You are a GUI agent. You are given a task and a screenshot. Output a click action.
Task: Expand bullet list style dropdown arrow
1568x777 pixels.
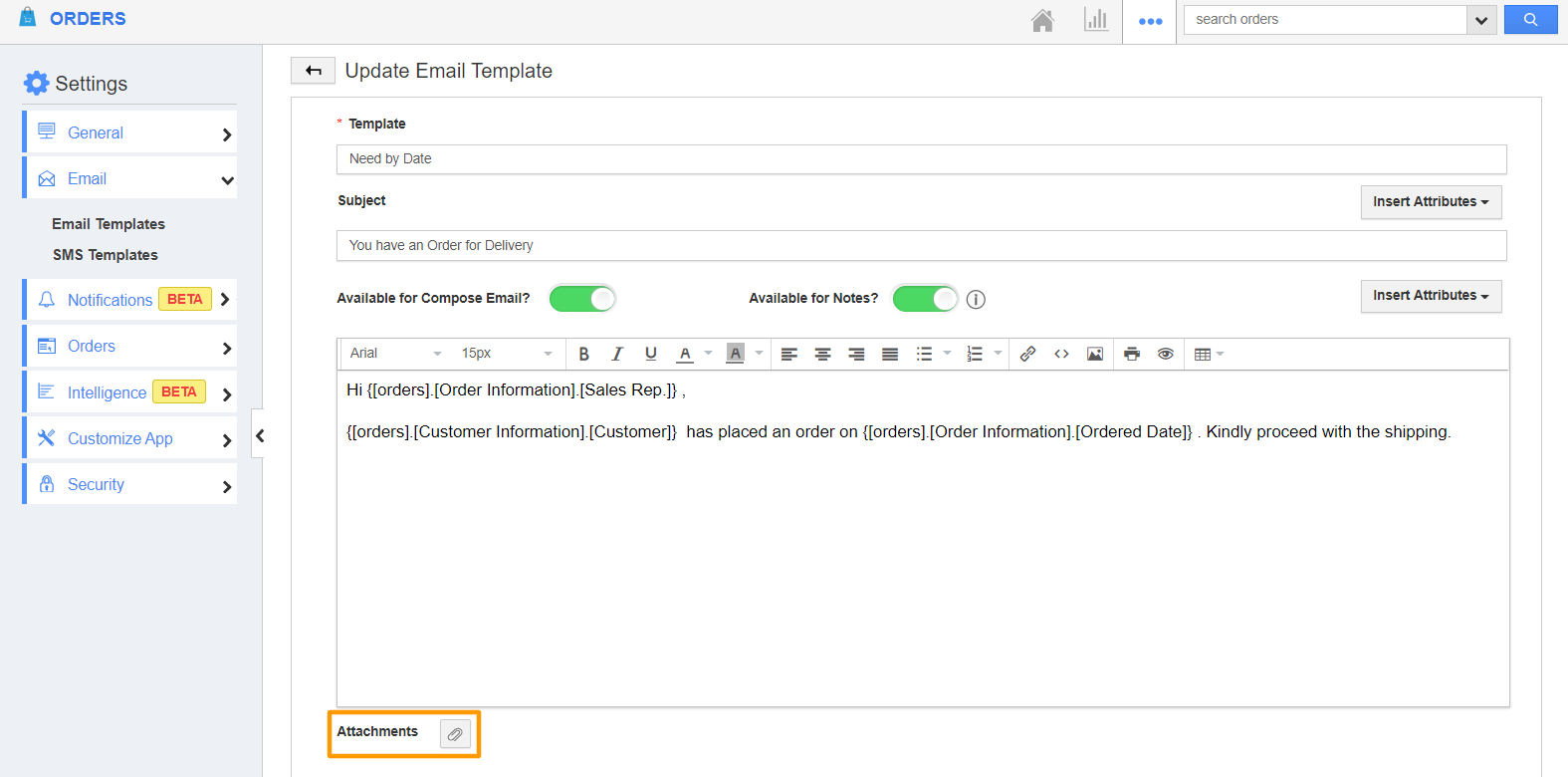[x=947, y=354]
